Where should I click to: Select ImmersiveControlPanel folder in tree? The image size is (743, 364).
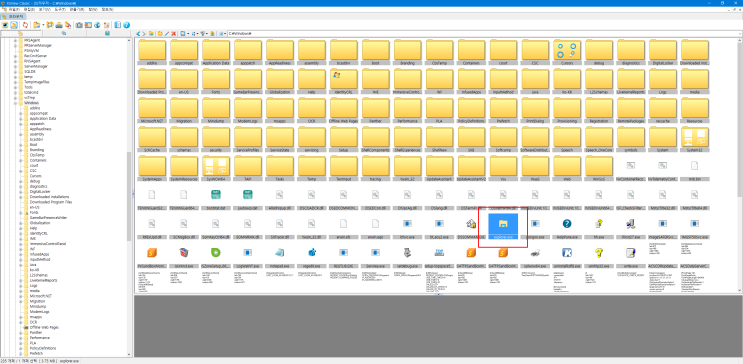[48, 244]
